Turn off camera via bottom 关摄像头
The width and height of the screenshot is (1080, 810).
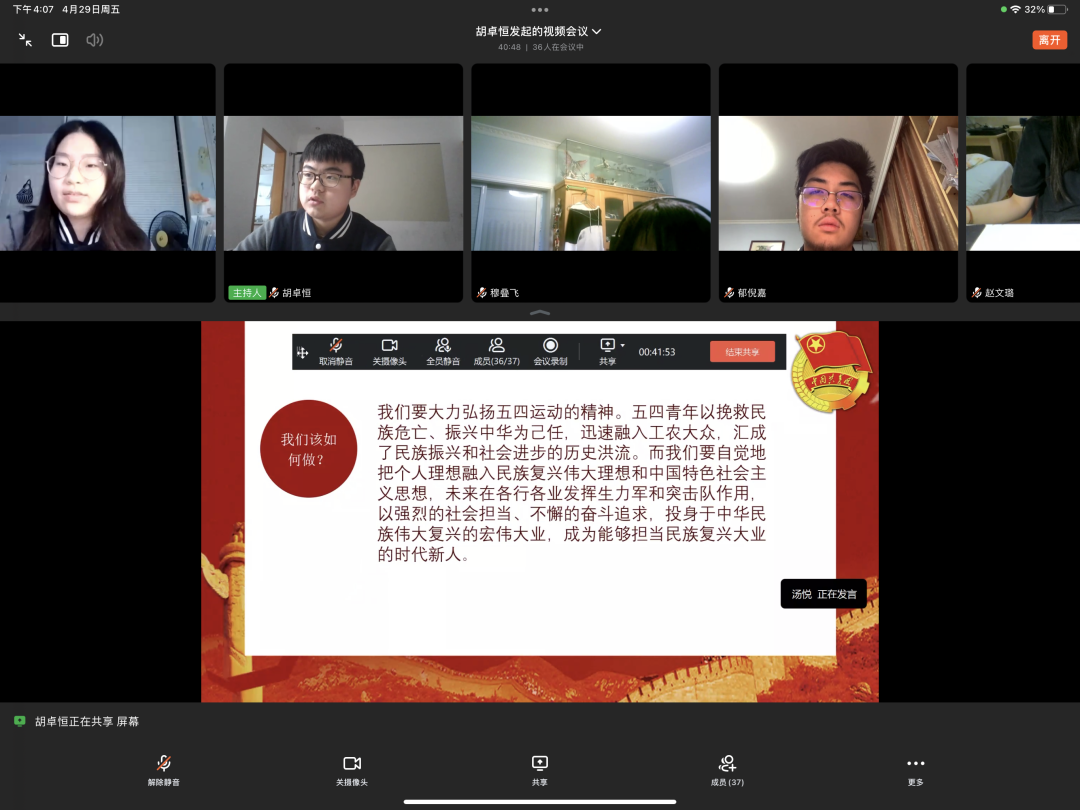tap(352, 770)
